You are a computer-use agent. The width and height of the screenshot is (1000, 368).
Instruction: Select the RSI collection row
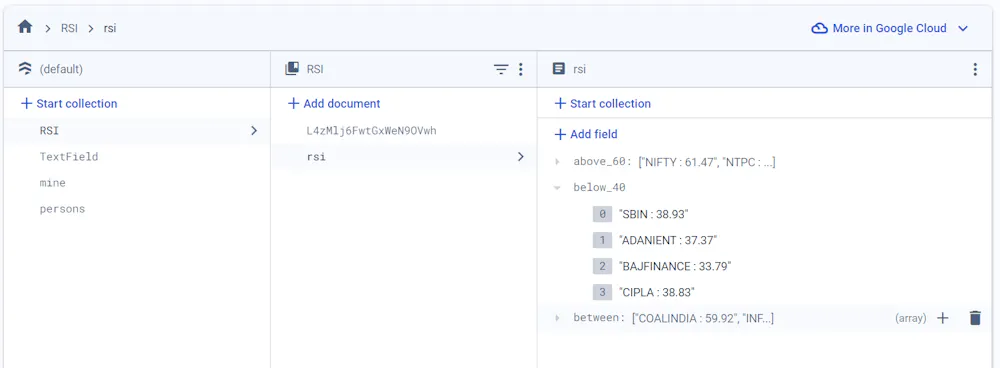click(136, 131)
